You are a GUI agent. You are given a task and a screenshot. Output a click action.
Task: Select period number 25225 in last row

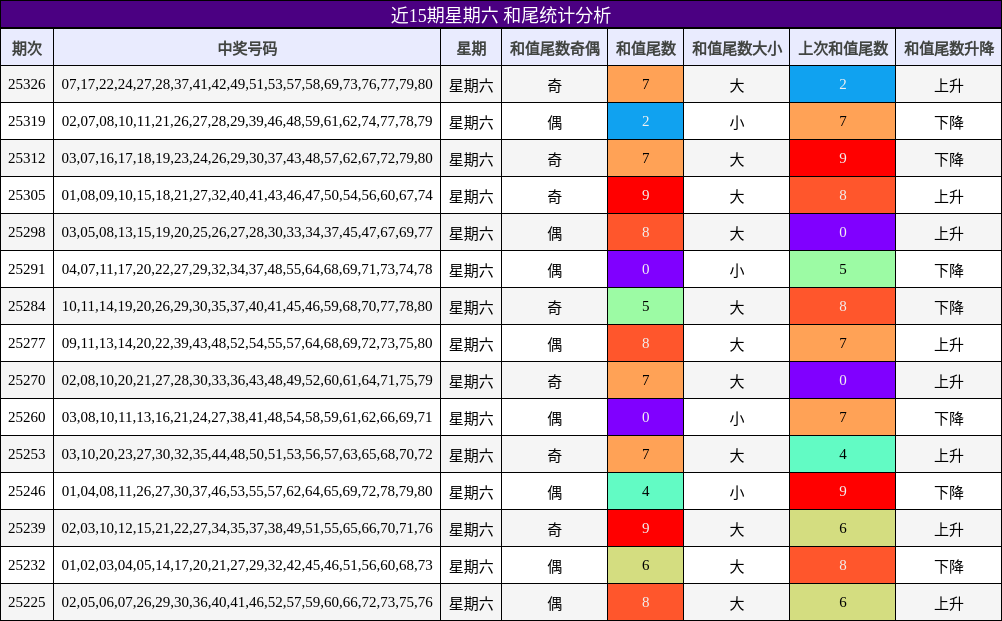27,602
